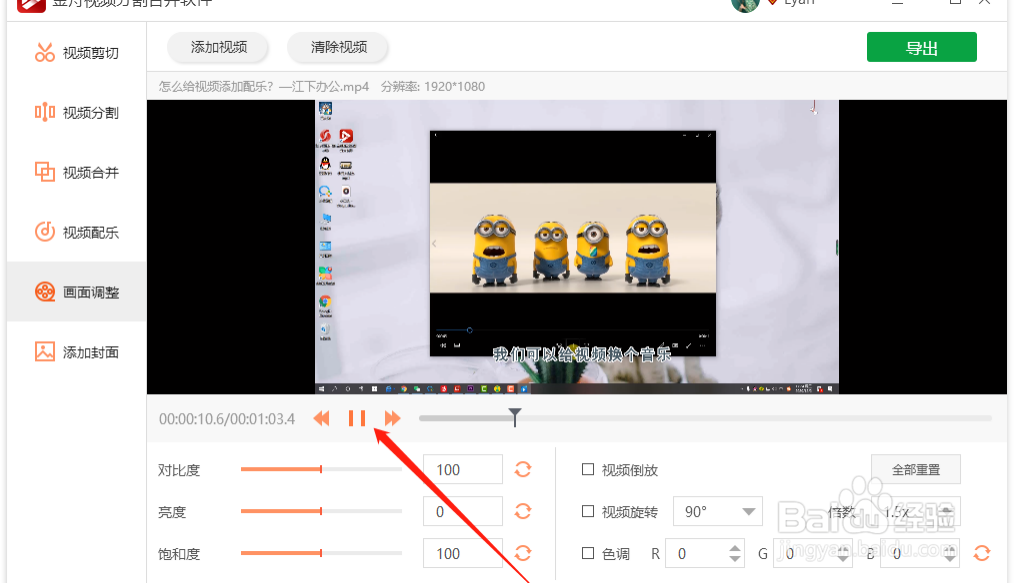The height and width of the screenshot is (584, 1014).
Task: Open the 视频剪切 video cut section
Action: (77, 53)
